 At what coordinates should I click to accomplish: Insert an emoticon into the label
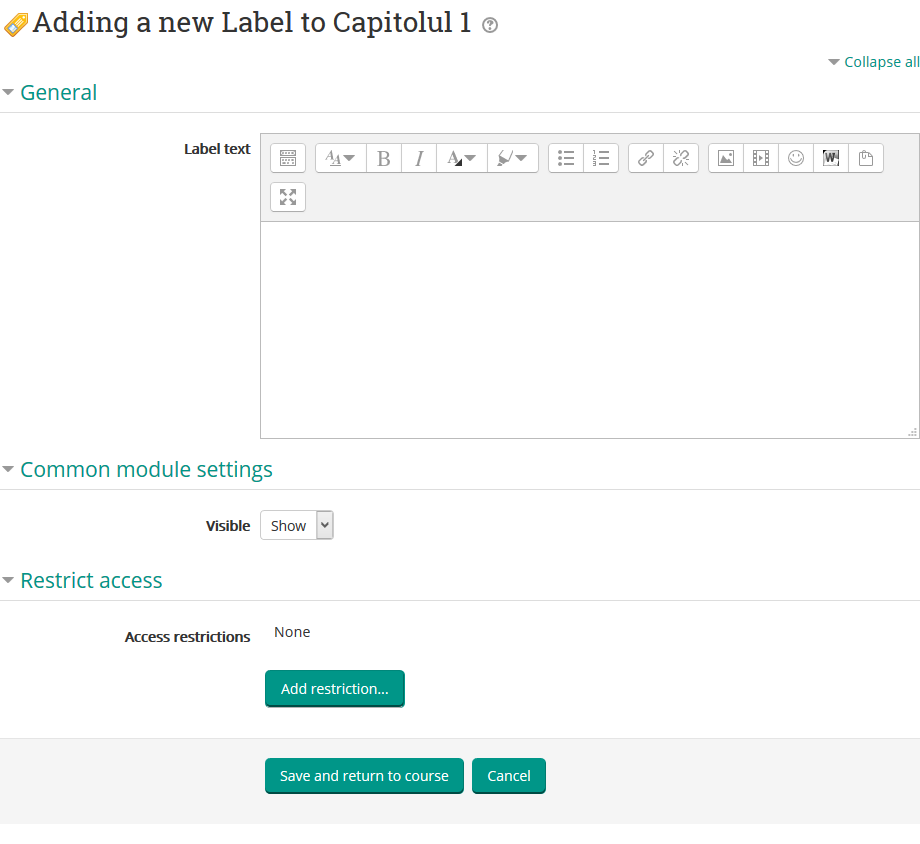(795, 157)
